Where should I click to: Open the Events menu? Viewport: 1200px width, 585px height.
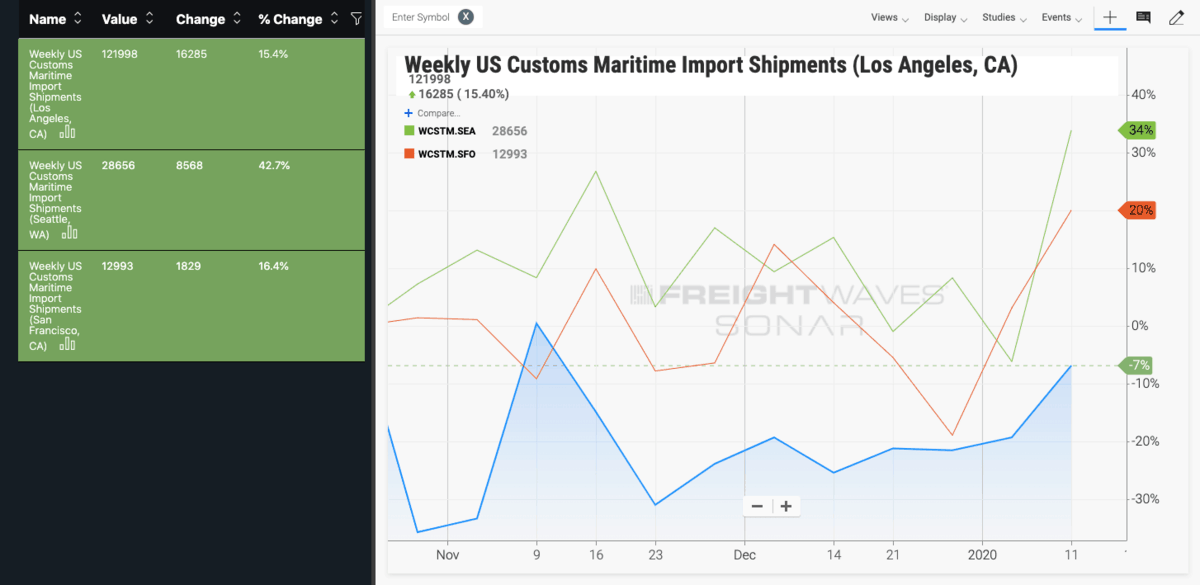(1061, 18)
